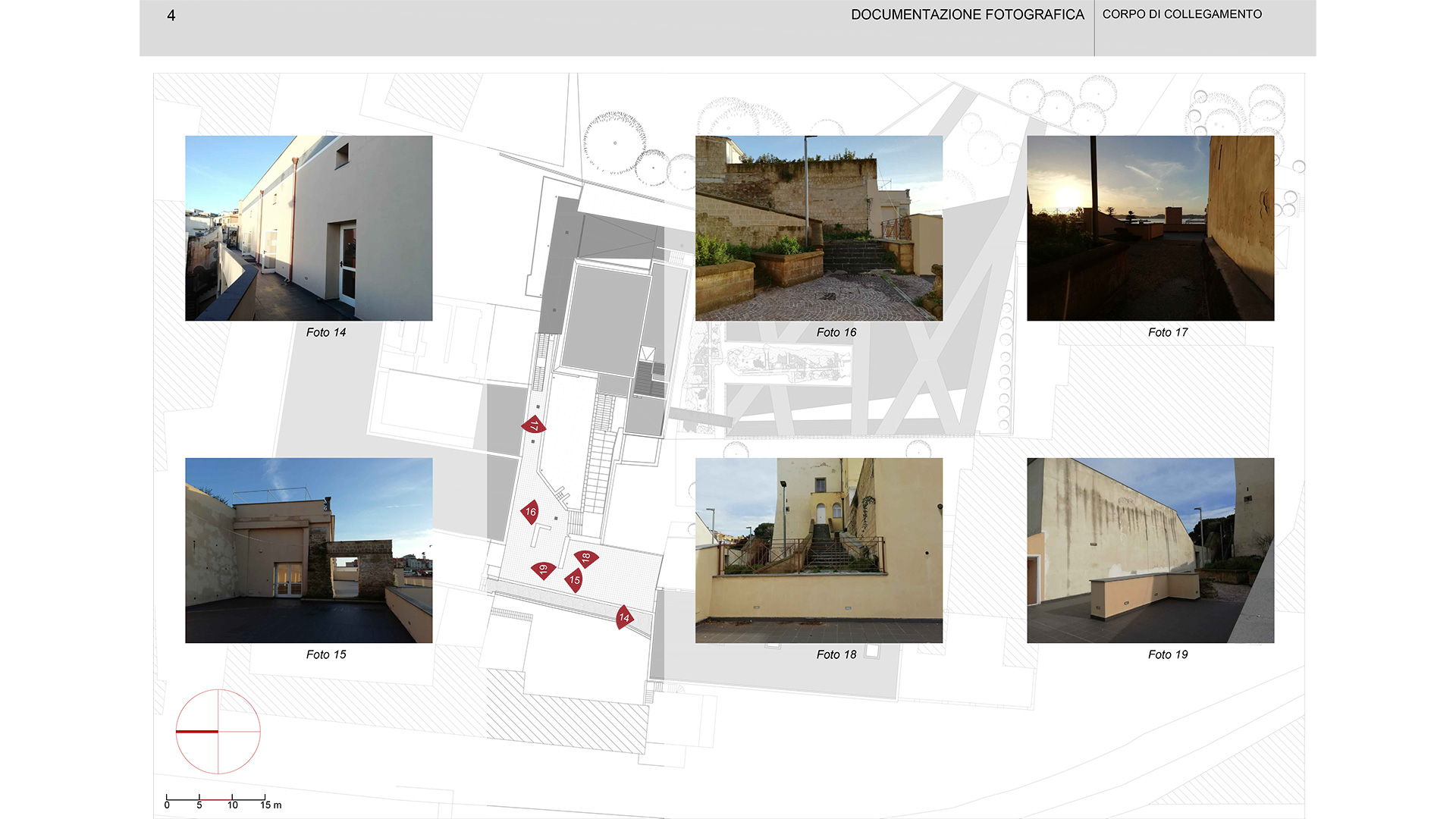The width and height of the screenshot is (1456, 819).
Task: Click the 'DOCUMENTAZIONE FOTOGRAFICA' header title
Action: 968,14
